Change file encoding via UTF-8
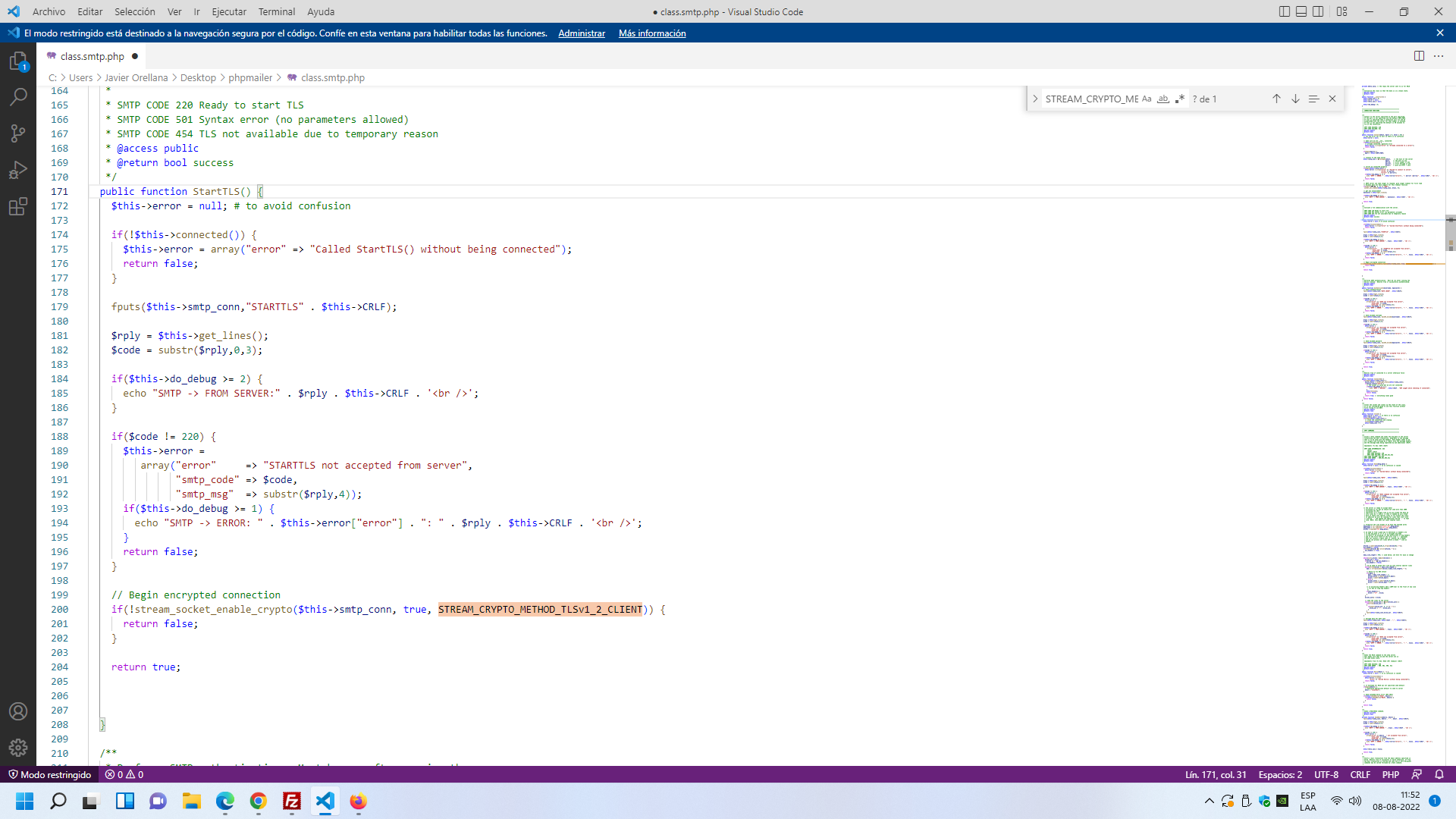 click(x=1326, y=774)
